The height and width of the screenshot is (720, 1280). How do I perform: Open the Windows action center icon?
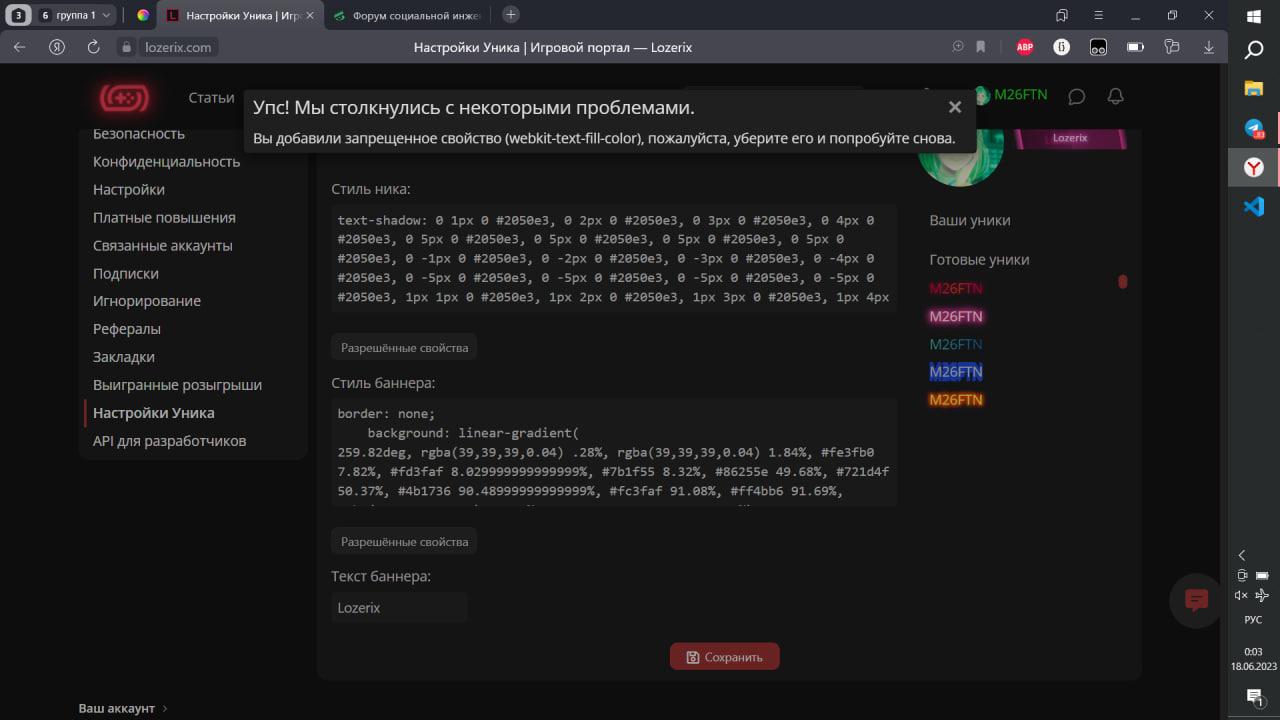click(1254, 696)
